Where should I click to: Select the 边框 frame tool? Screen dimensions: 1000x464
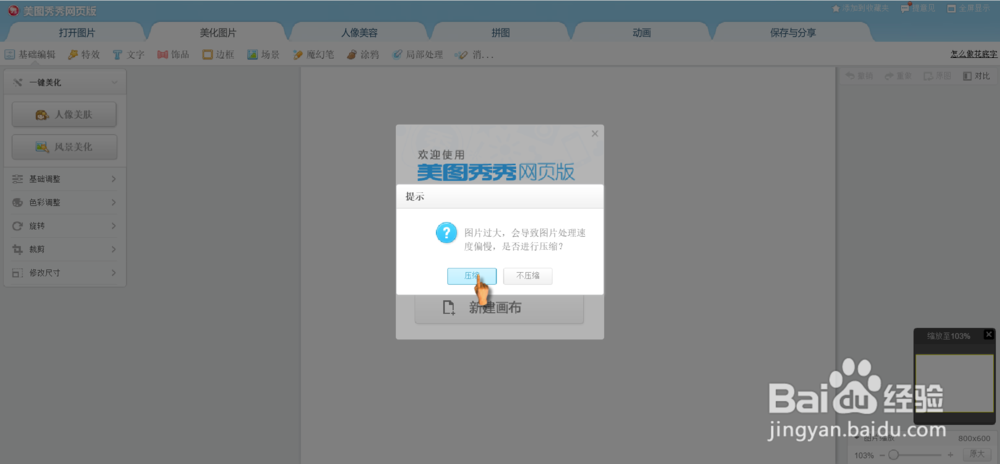click(x=218, y=55)
